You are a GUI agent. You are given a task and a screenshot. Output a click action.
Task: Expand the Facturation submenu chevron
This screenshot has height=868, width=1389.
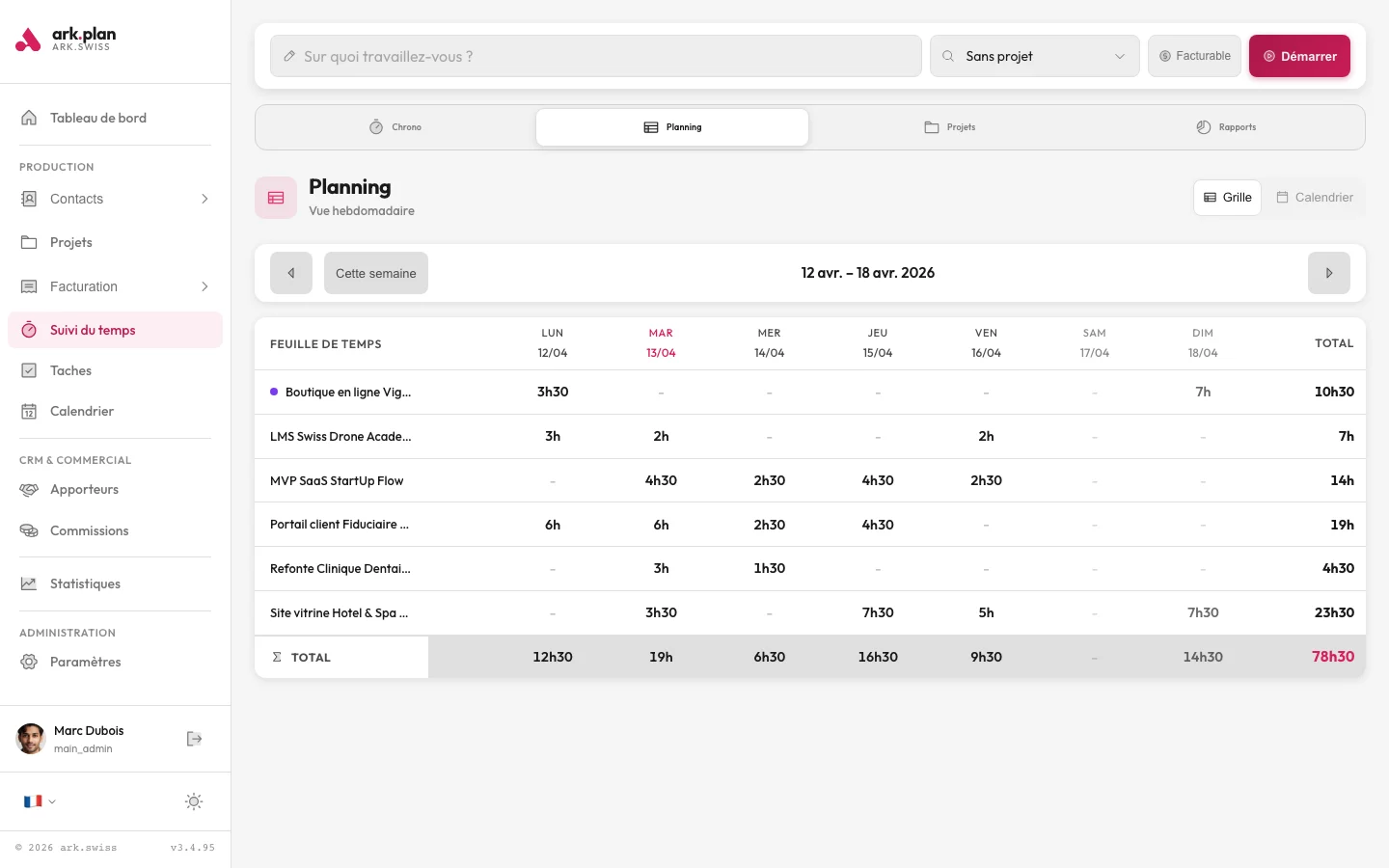click(204, 286)
